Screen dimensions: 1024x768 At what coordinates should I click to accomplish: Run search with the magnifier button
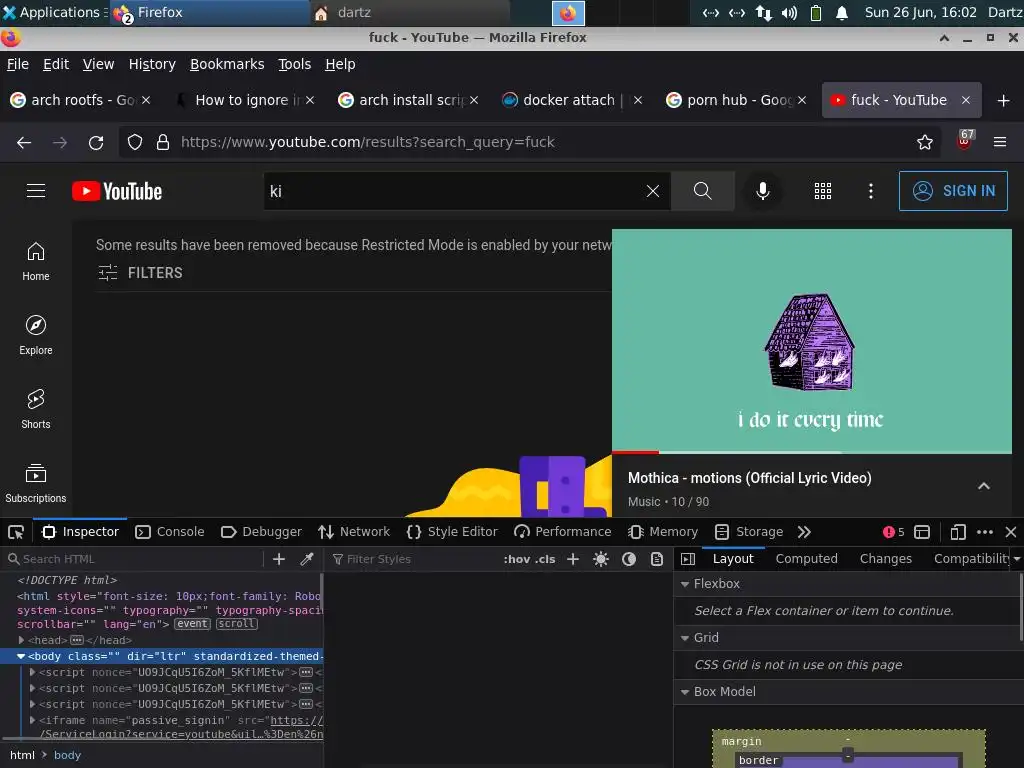tap(703, 191)
